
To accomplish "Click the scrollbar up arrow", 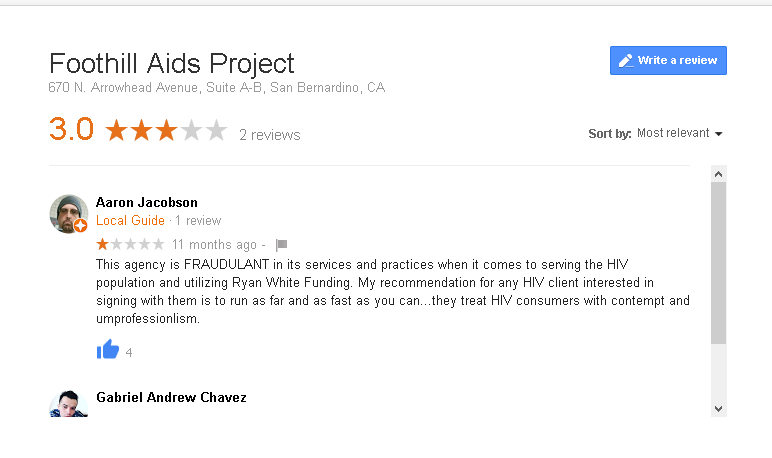I will (718, 174).
